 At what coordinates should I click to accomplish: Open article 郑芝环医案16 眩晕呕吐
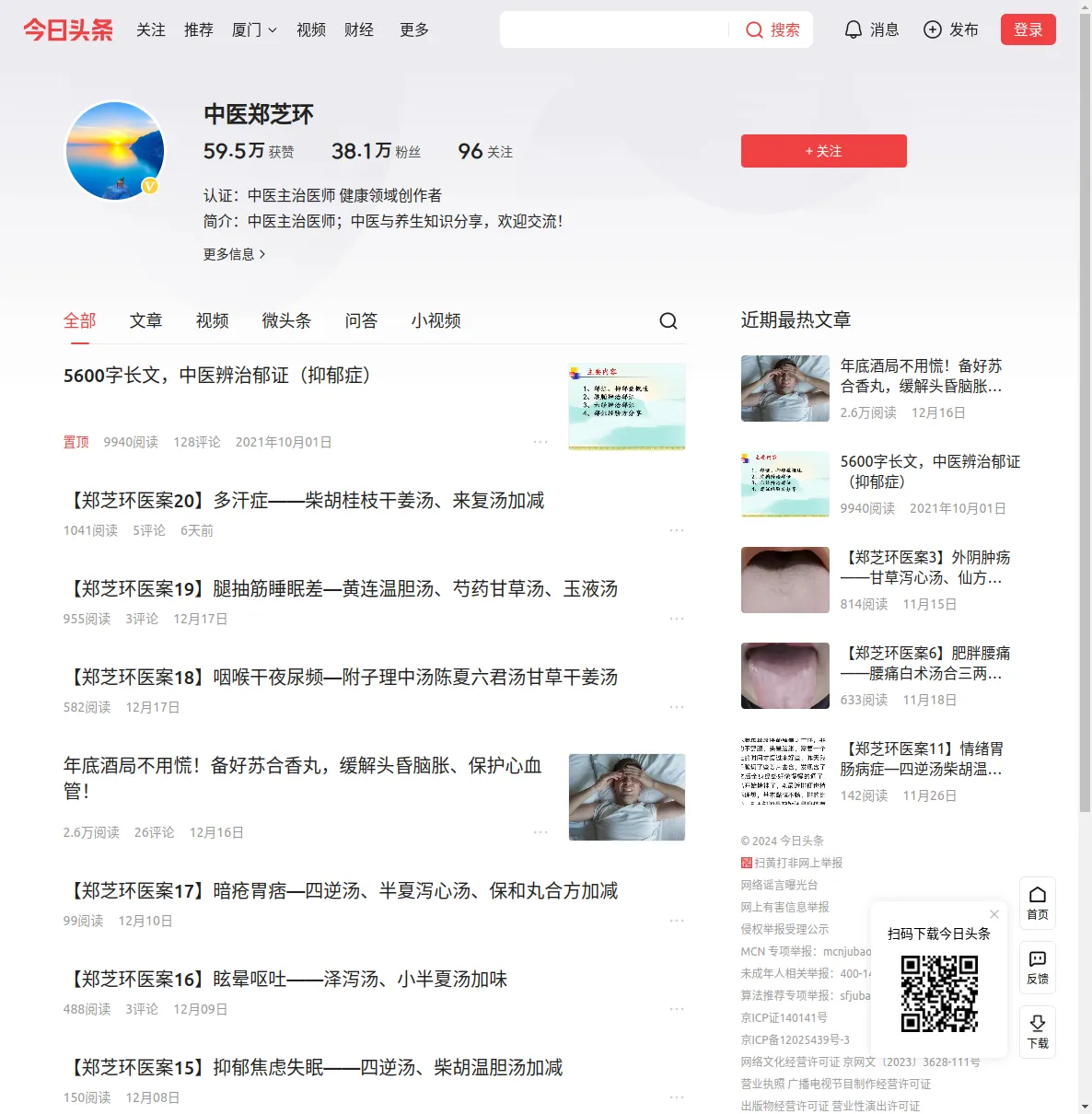tap(285, 980)
